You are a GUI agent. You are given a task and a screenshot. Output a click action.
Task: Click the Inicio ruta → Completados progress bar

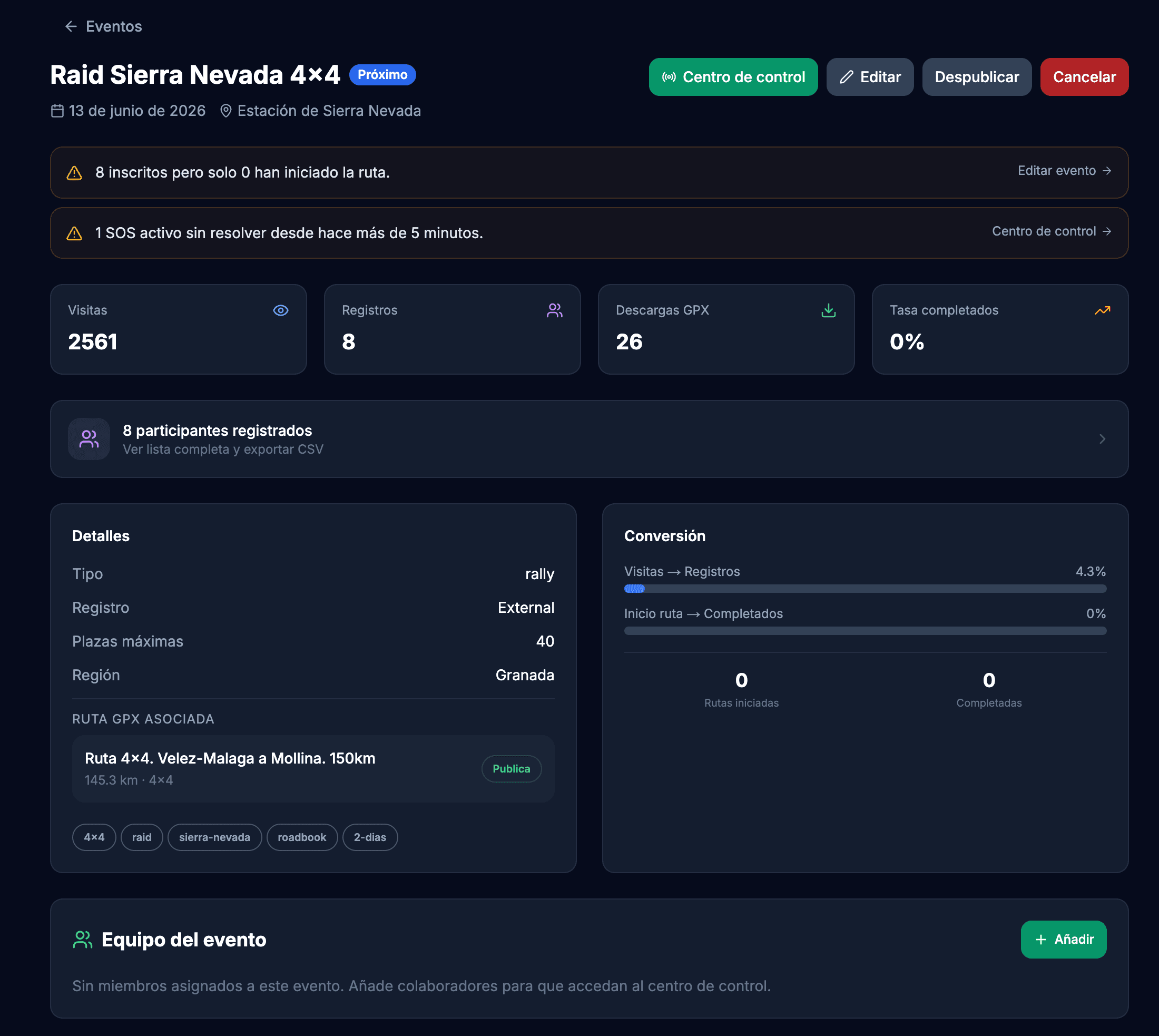pos(865,631)
